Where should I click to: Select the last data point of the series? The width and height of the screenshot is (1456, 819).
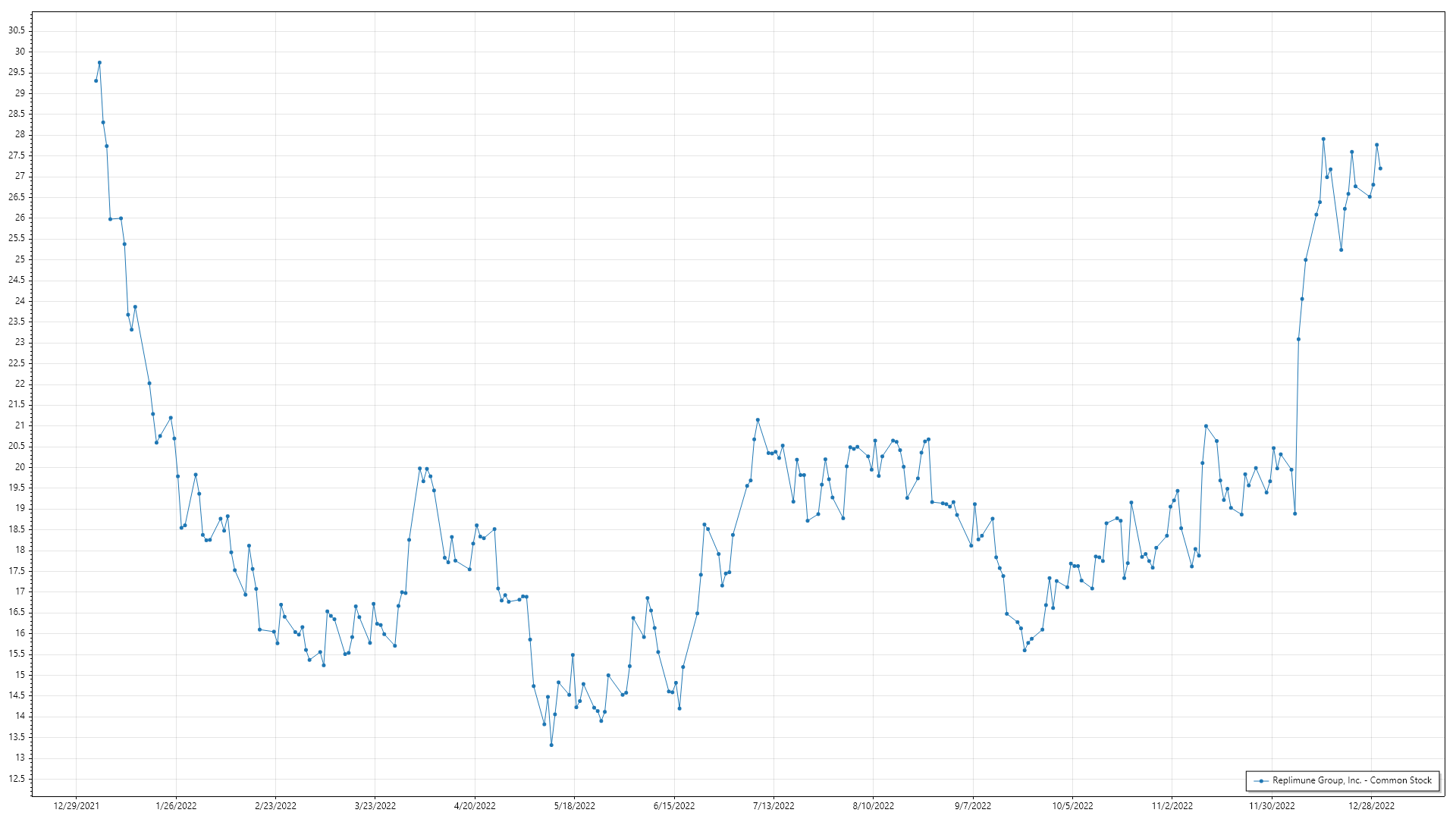coord(1380,168)
